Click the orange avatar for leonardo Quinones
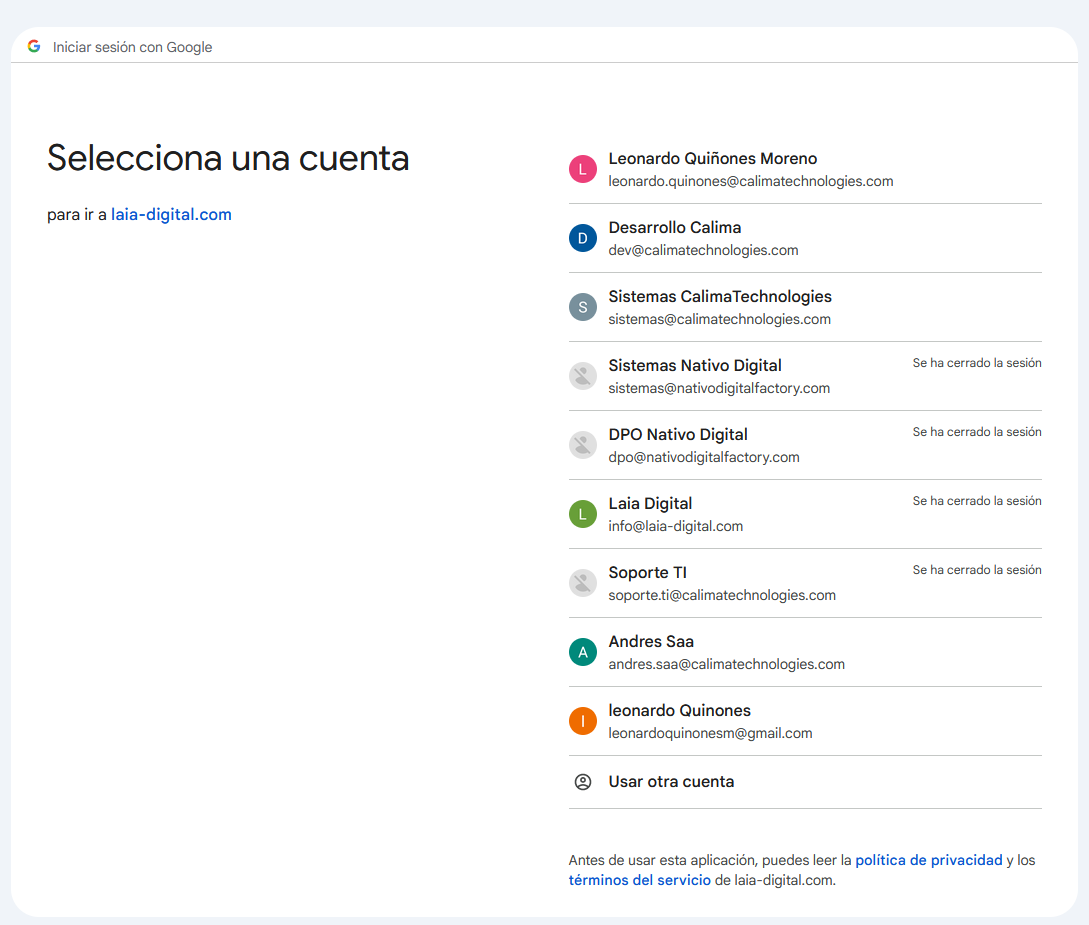This screenshot has width=1089, height=925. pos(583,721)
